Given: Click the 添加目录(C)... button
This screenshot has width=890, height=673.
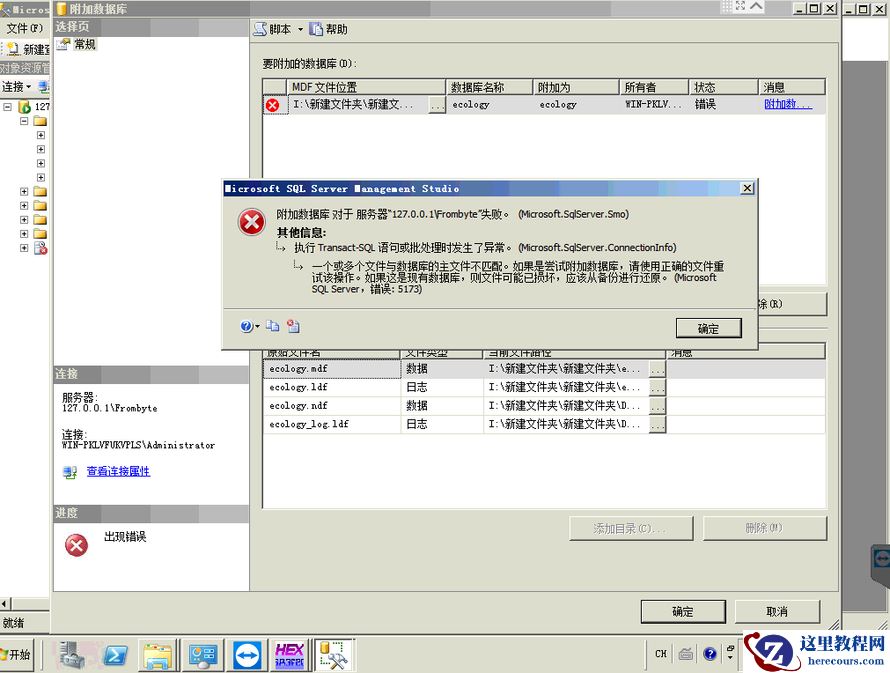Looking at the screenshot, I should click(x=631, y=528).
